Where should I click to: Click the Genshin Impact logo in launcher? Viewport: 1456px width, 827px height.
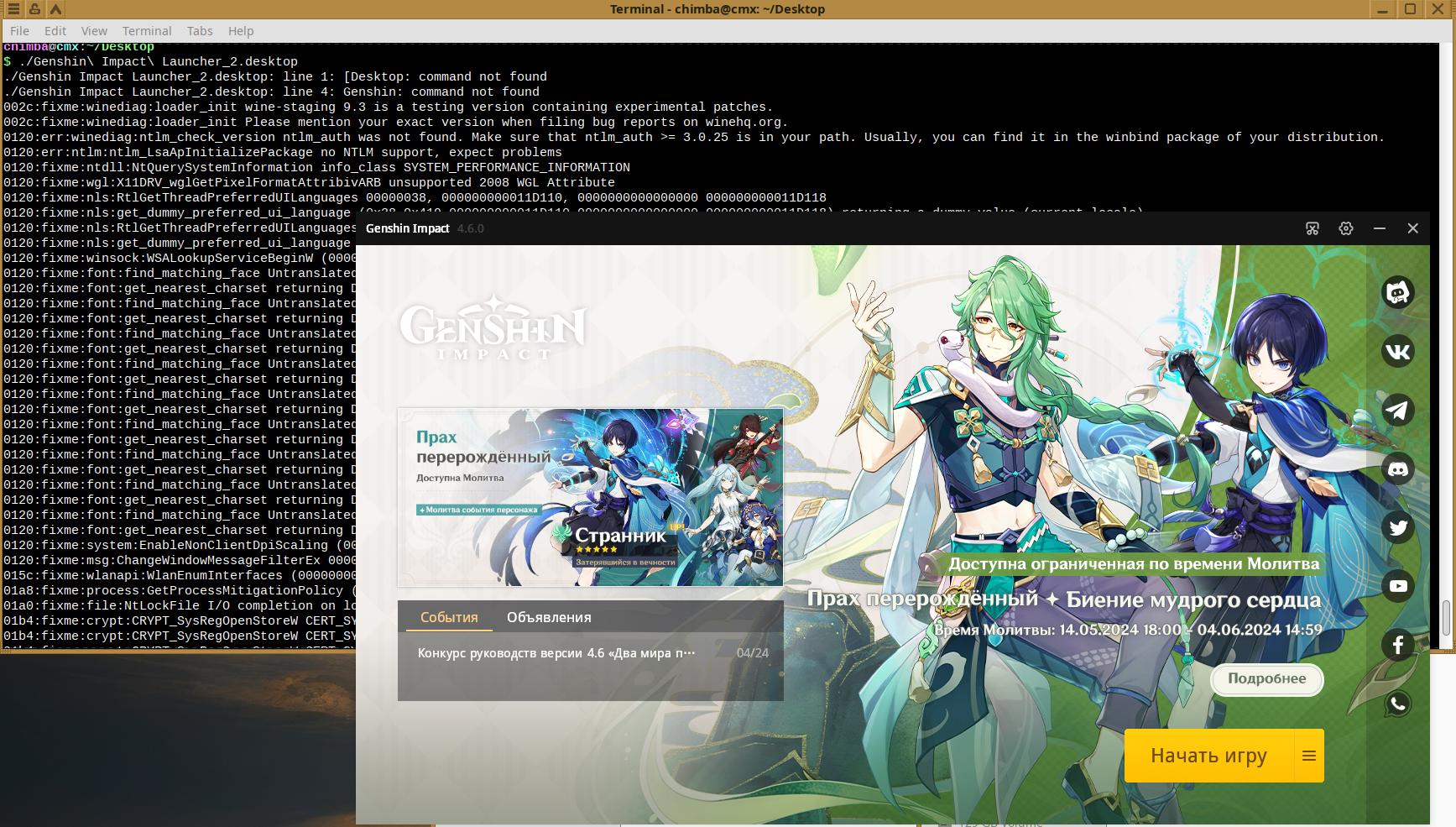492,327
